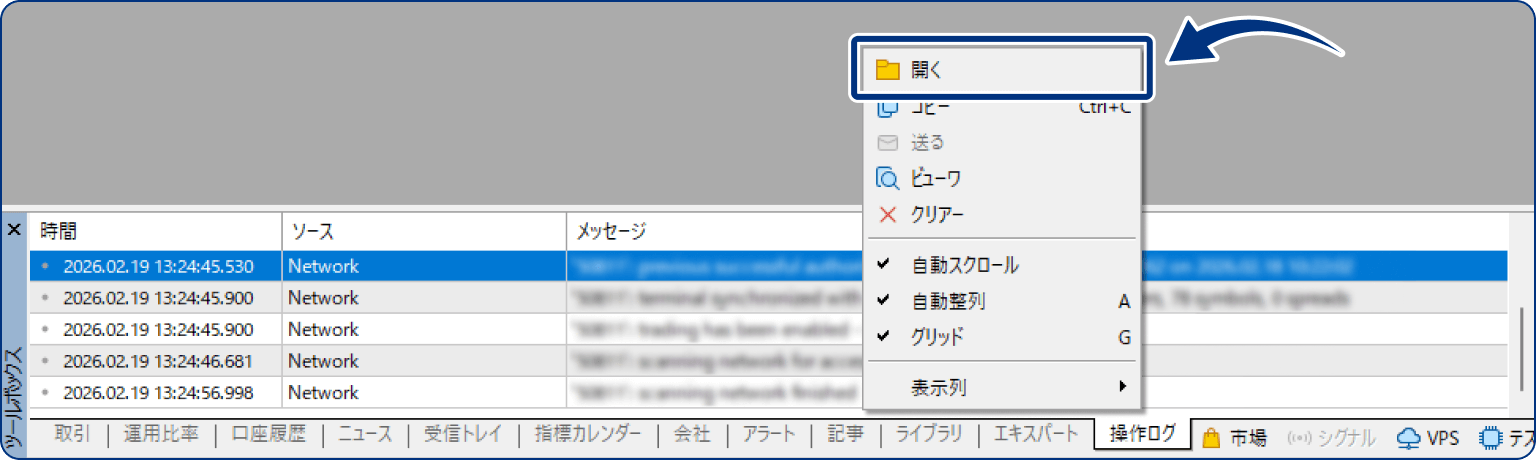Click the ソース column header

tap(312, 232)
